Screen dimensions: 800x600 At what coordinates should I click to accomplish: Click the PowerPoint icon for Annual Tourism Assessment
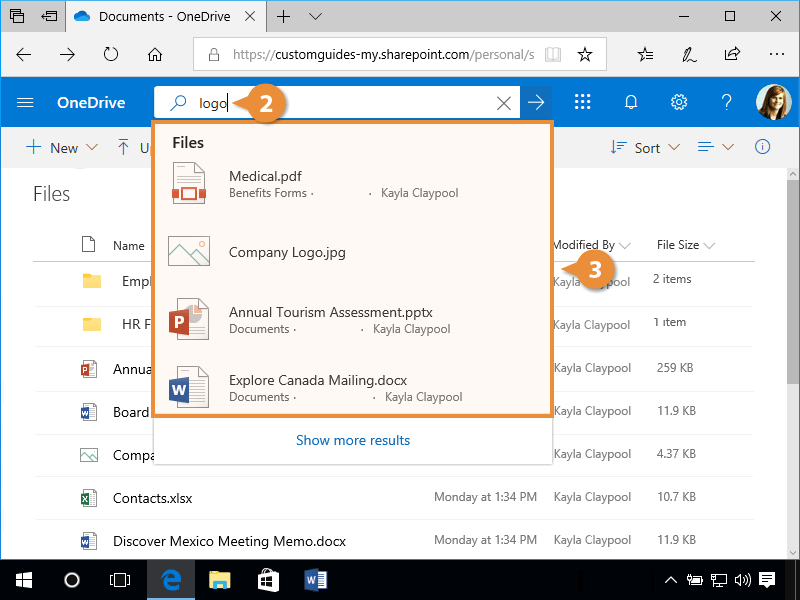coord(189,319)
